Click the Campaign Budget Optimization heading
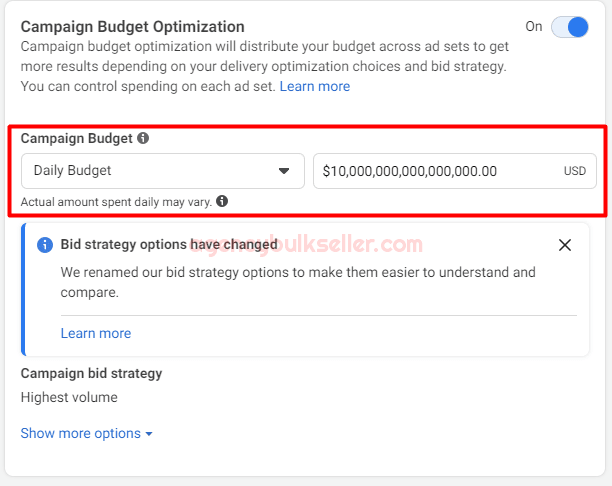This screenshot has height=486, width=612. [x=132, y=27]
